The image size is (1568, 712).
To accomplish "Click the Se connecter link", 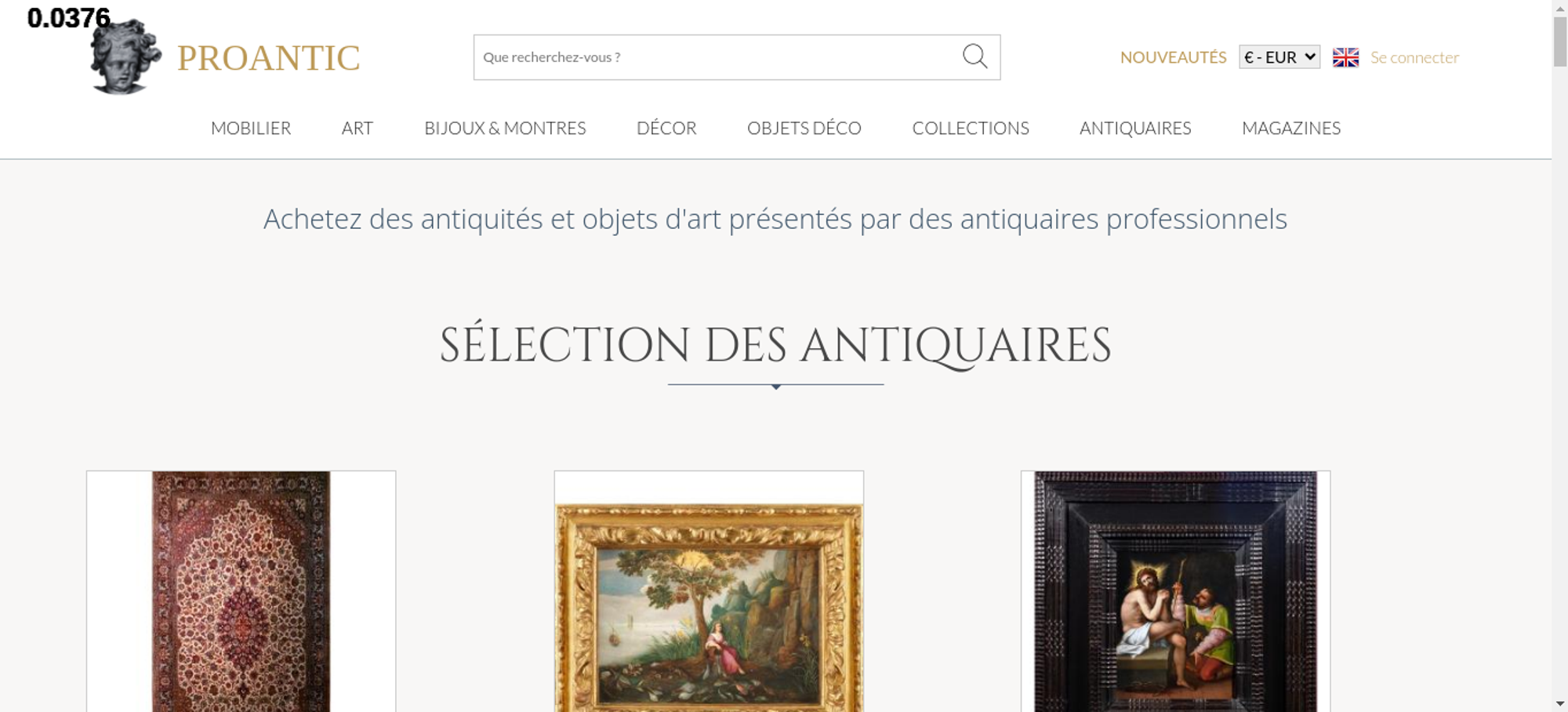I will coord(1414,57).
